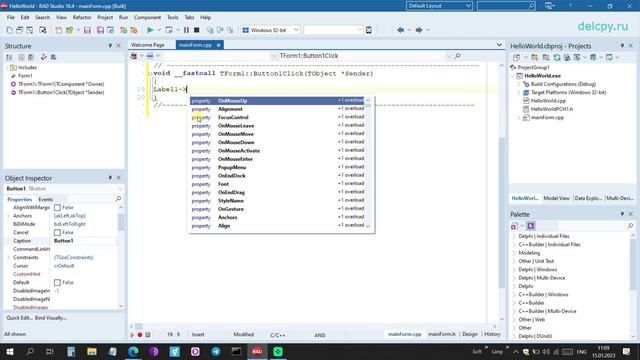Click the device icon beside empty toolbar combo
Image resolution: width=640 pixels, height=360 pixels.
369,30
